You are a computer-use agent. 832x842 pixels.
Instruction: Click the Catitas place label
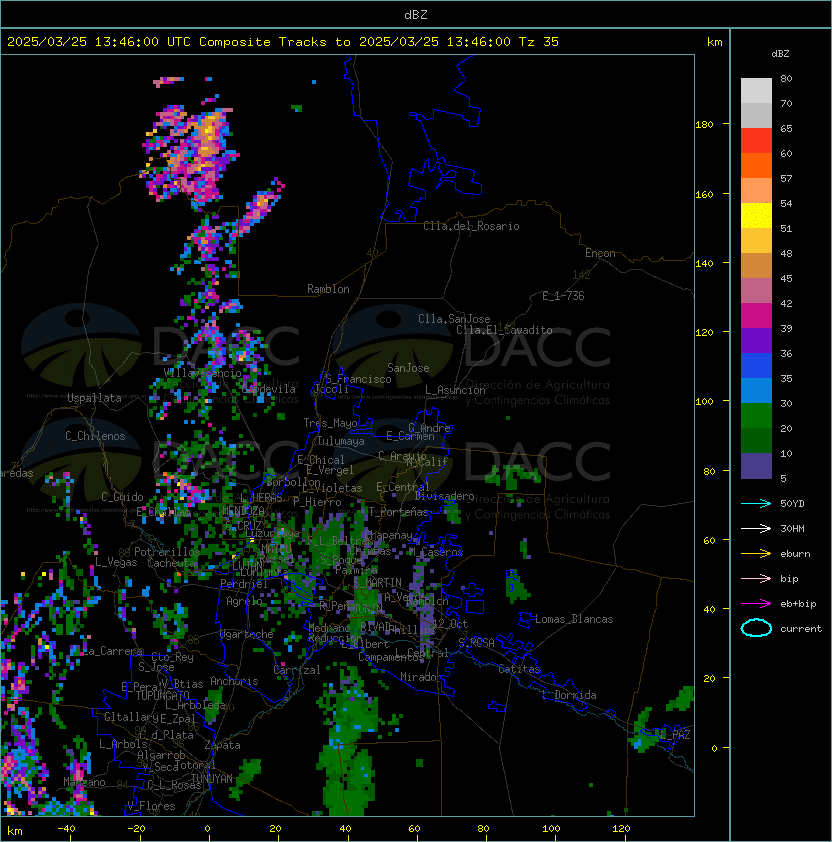point(519,669)
